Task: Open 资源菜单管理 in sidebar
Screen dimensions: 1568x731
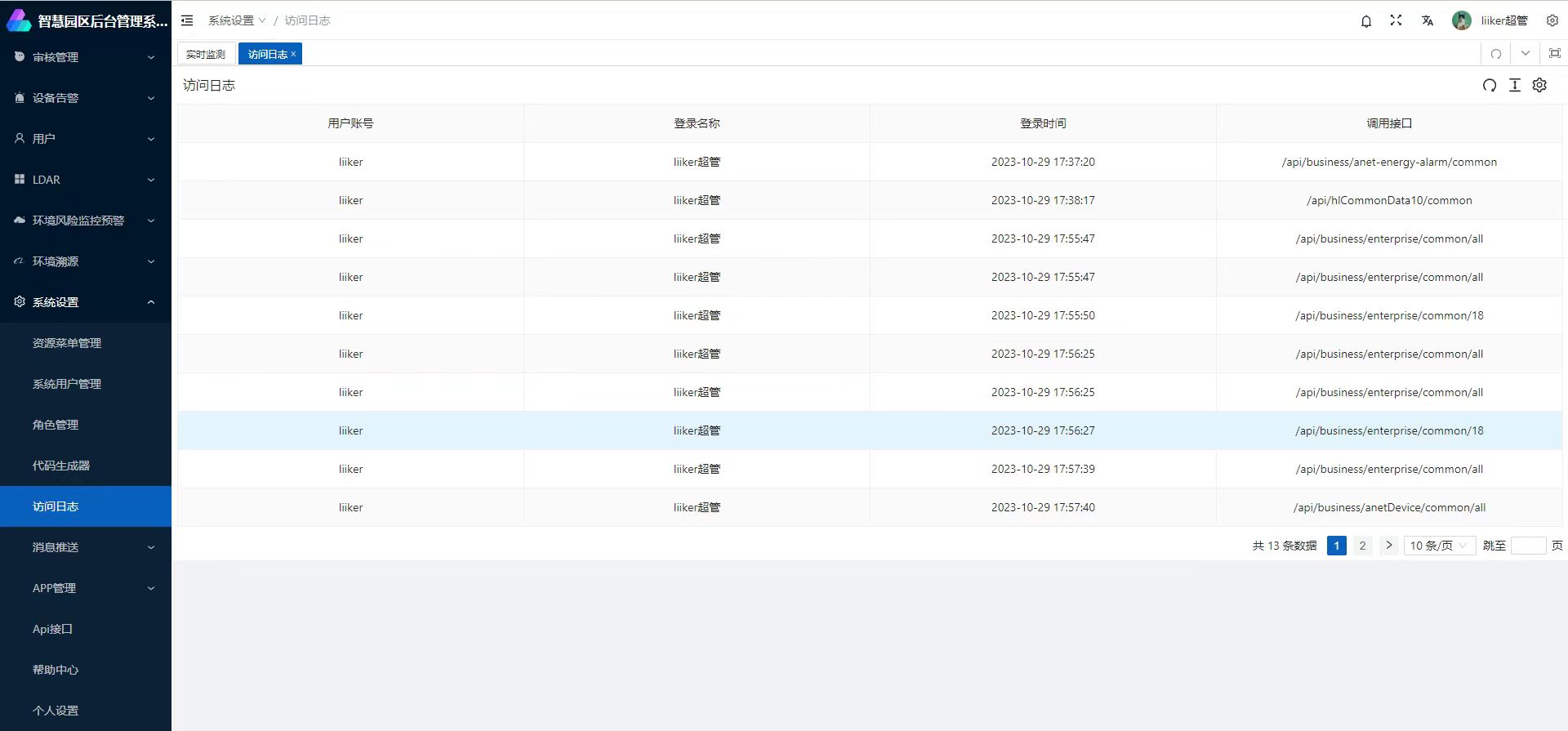Action: (x=86, y=343)
